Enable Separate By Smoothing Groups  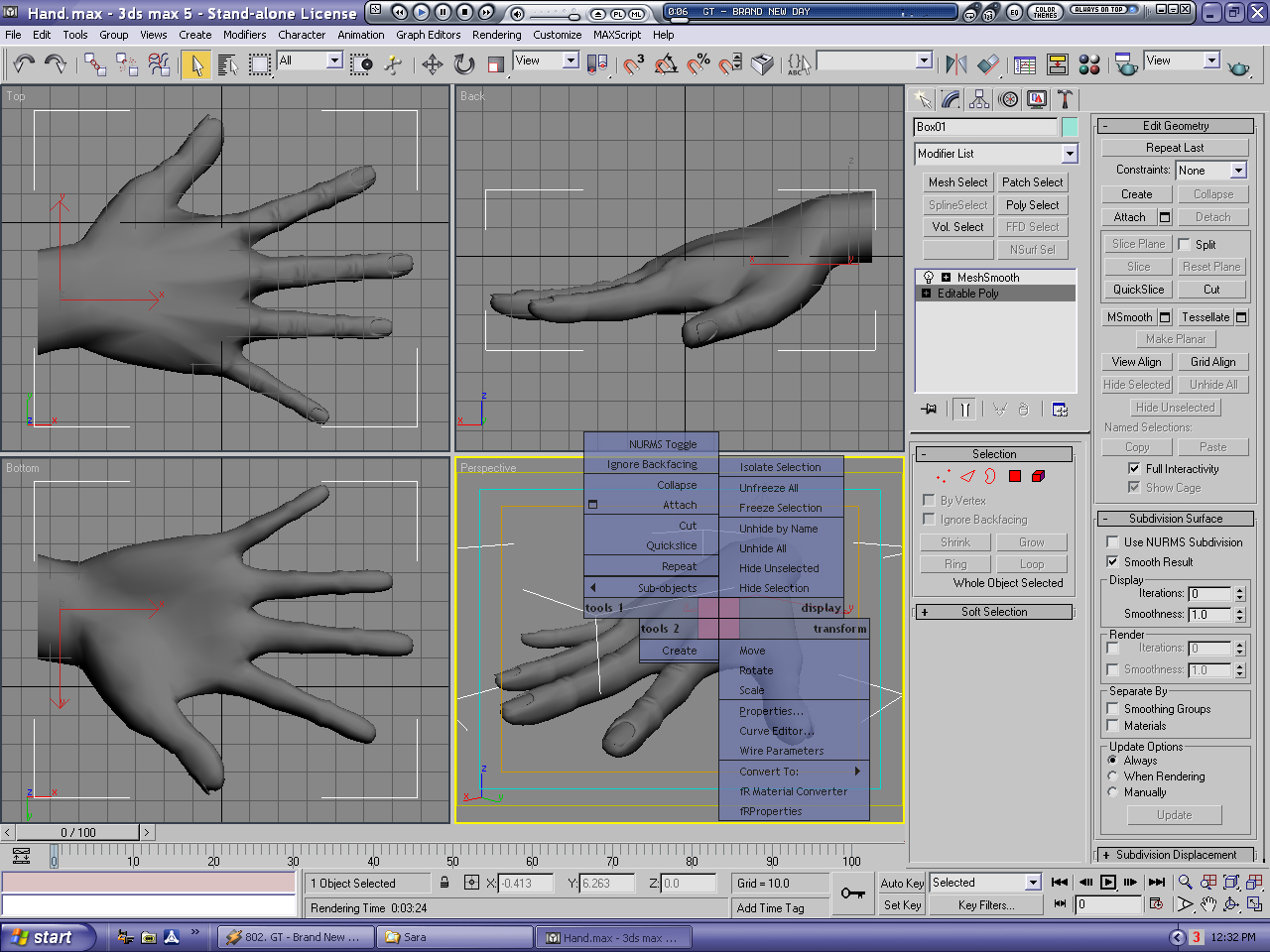tap(1112, 708)
